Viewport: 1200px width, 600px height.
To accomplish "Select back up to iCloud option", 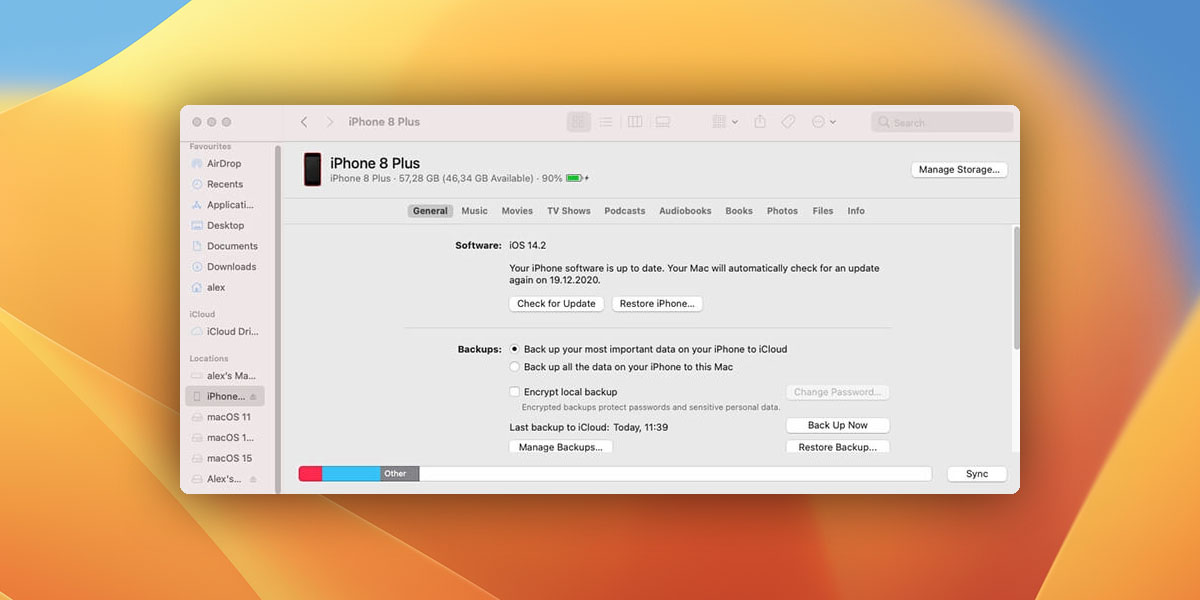I will point(515,349).
